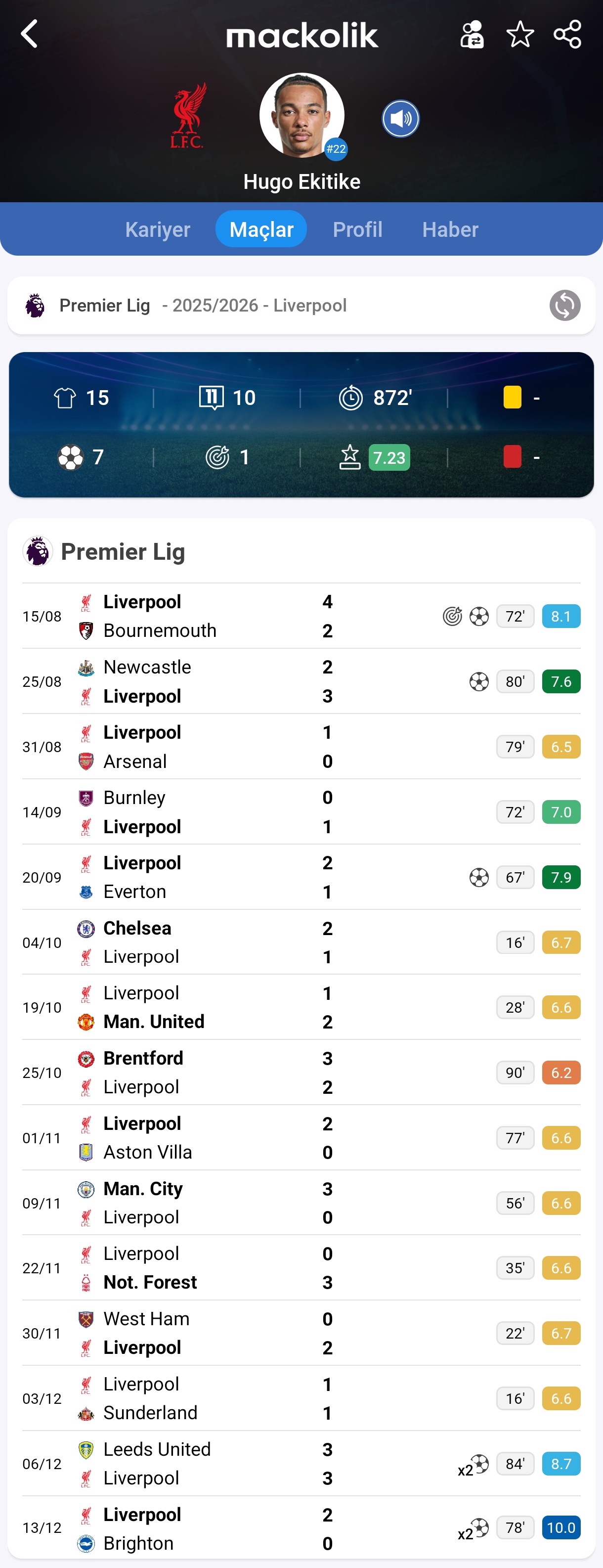Toggle the favorite star icon
The width and height of the screenshot is (603, 1568).
click(x=519, y=34)
